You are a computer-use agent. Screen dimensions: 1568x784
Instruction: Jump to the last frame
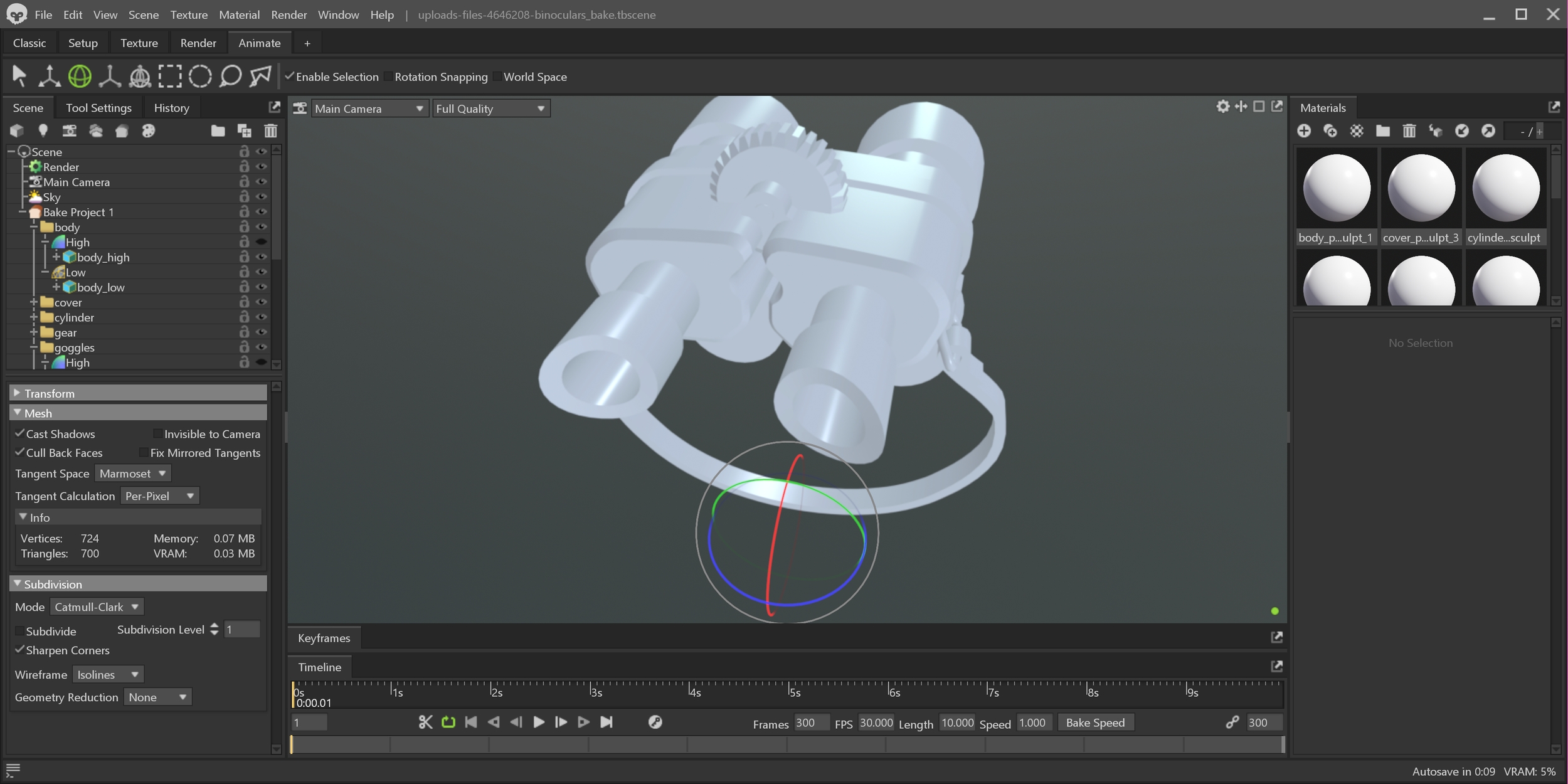point(606,722)
